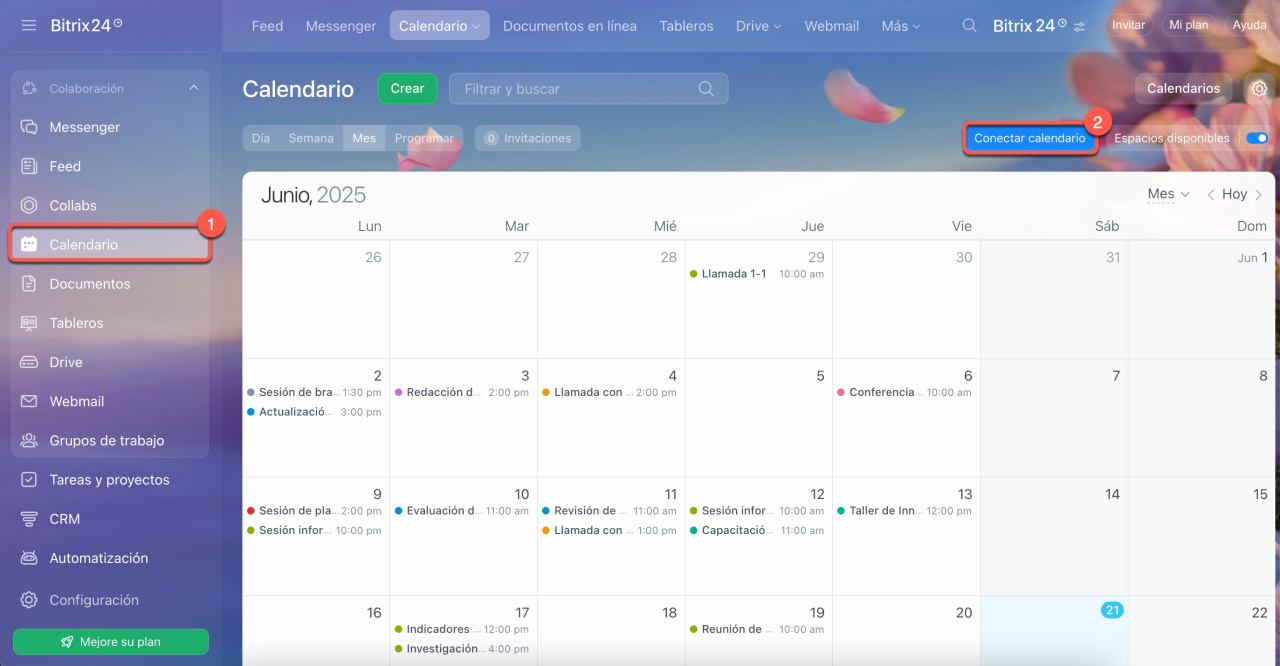
Task: Open Documentos in the left sidebar
Action: pyautogui.click(x=110, y=284)
